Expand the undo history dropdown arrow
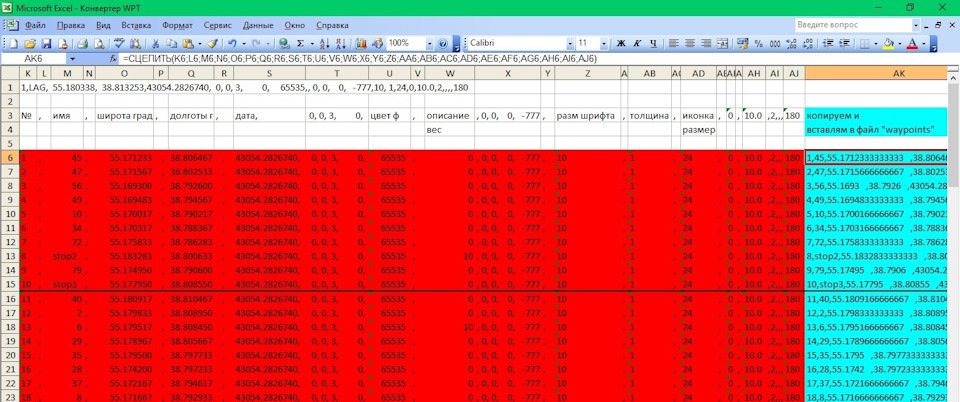Image resolution: width=960 pixels, height=402 pixels. coord(244,44)
